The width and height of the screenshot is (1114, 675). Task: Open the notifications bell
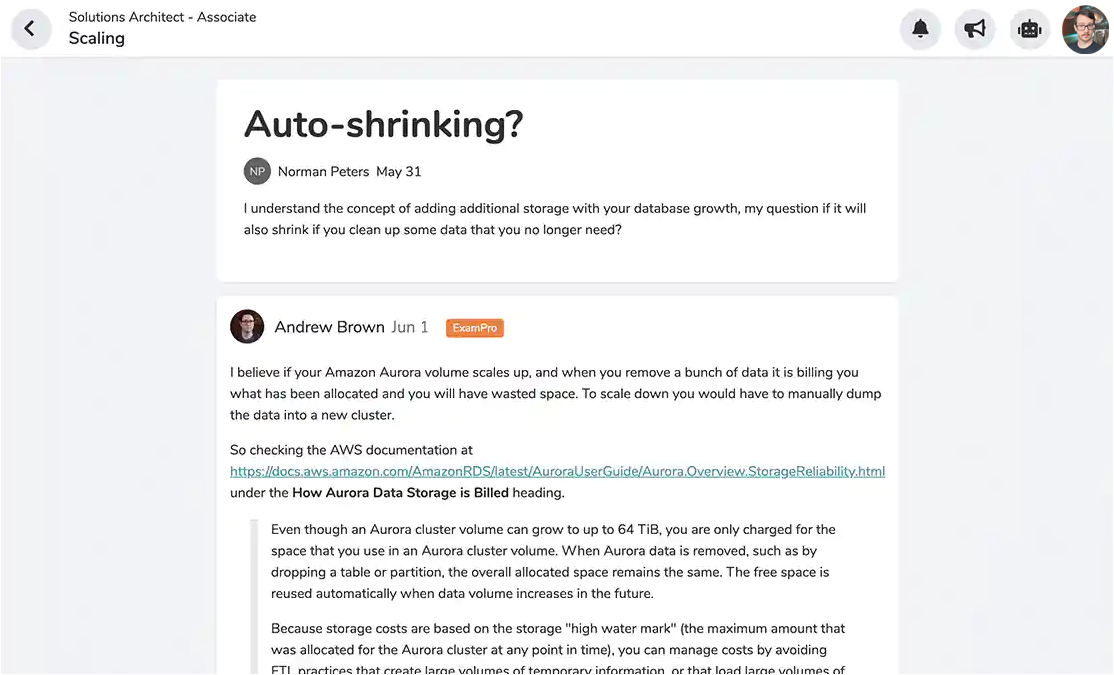[920, 29]
